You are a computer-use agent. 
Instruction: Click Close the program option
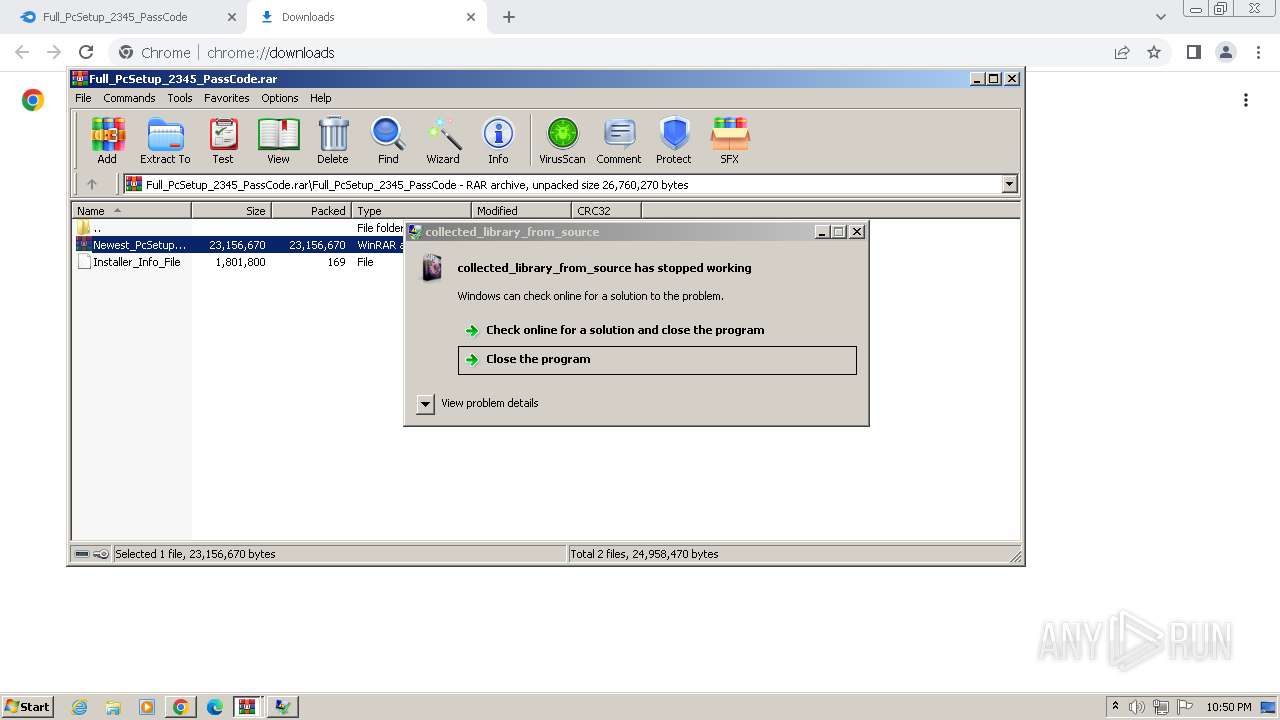point(657,360)
